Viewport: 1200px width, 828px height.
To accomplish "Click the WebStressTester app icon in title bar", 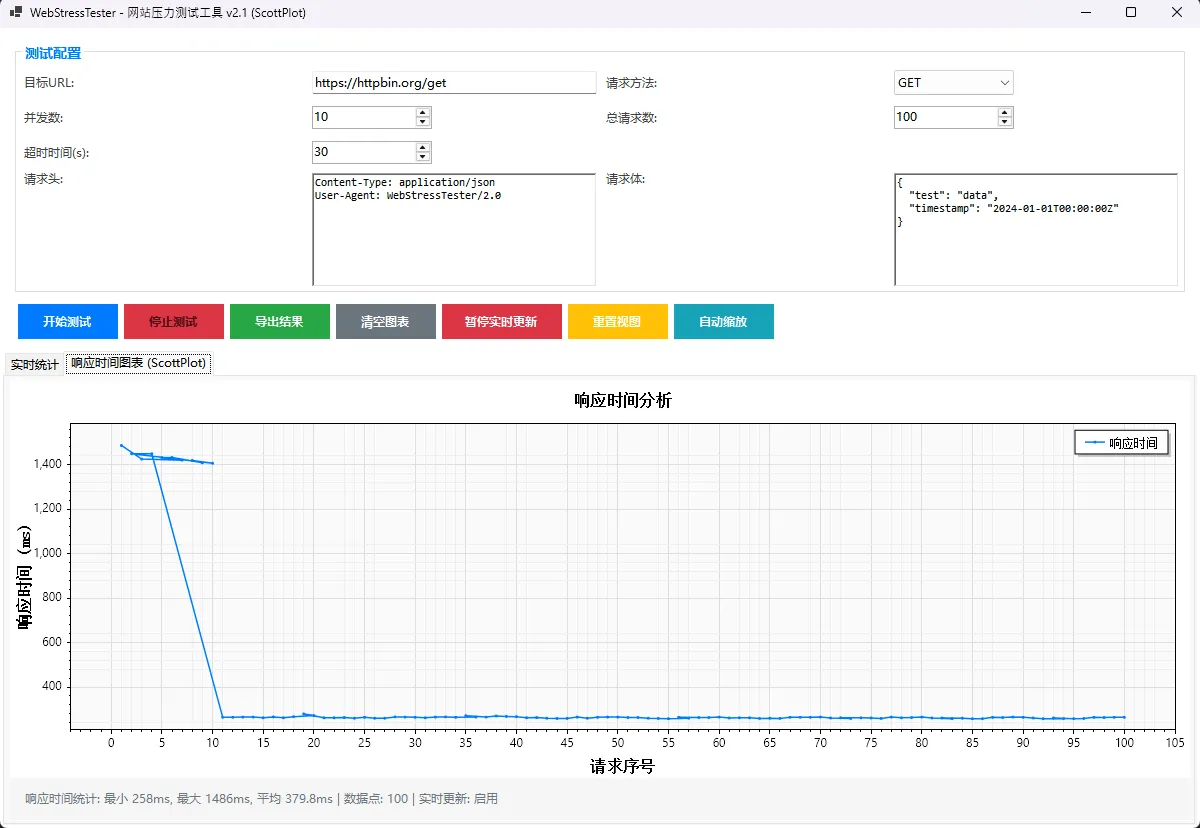I will (16, 13).
